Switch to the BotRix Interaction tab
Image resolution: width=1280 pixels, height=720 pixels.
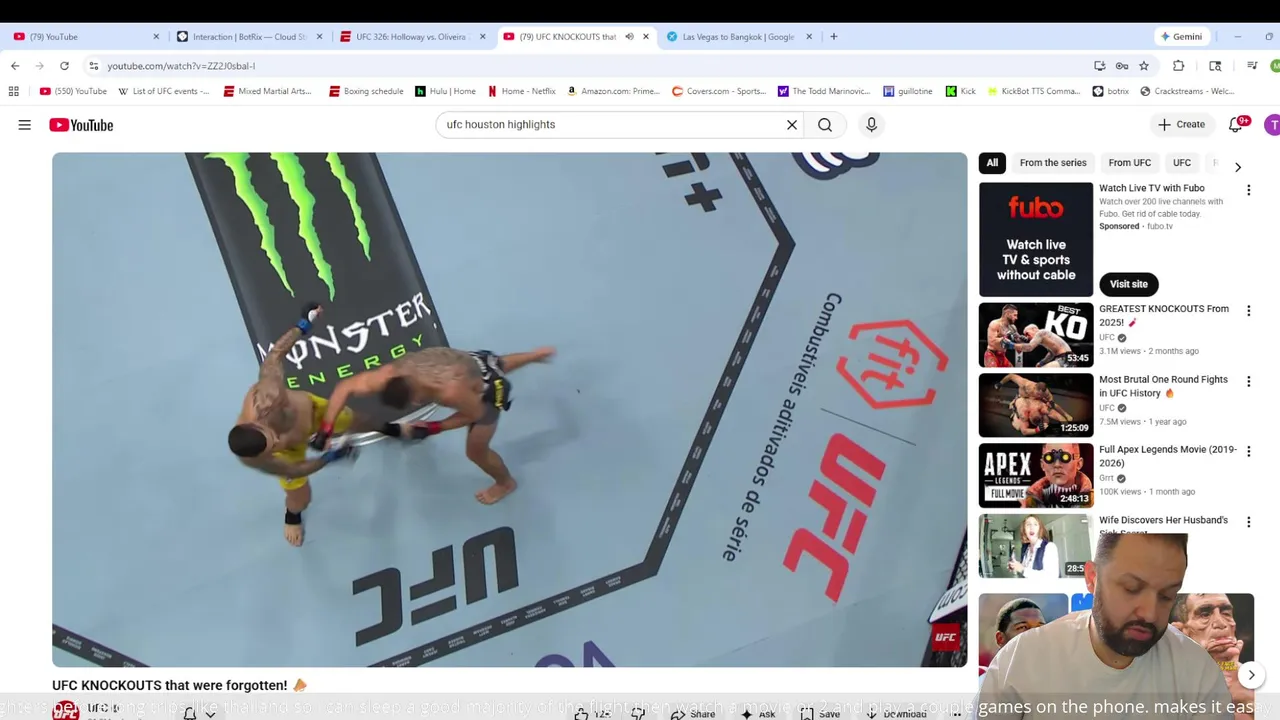248,37
